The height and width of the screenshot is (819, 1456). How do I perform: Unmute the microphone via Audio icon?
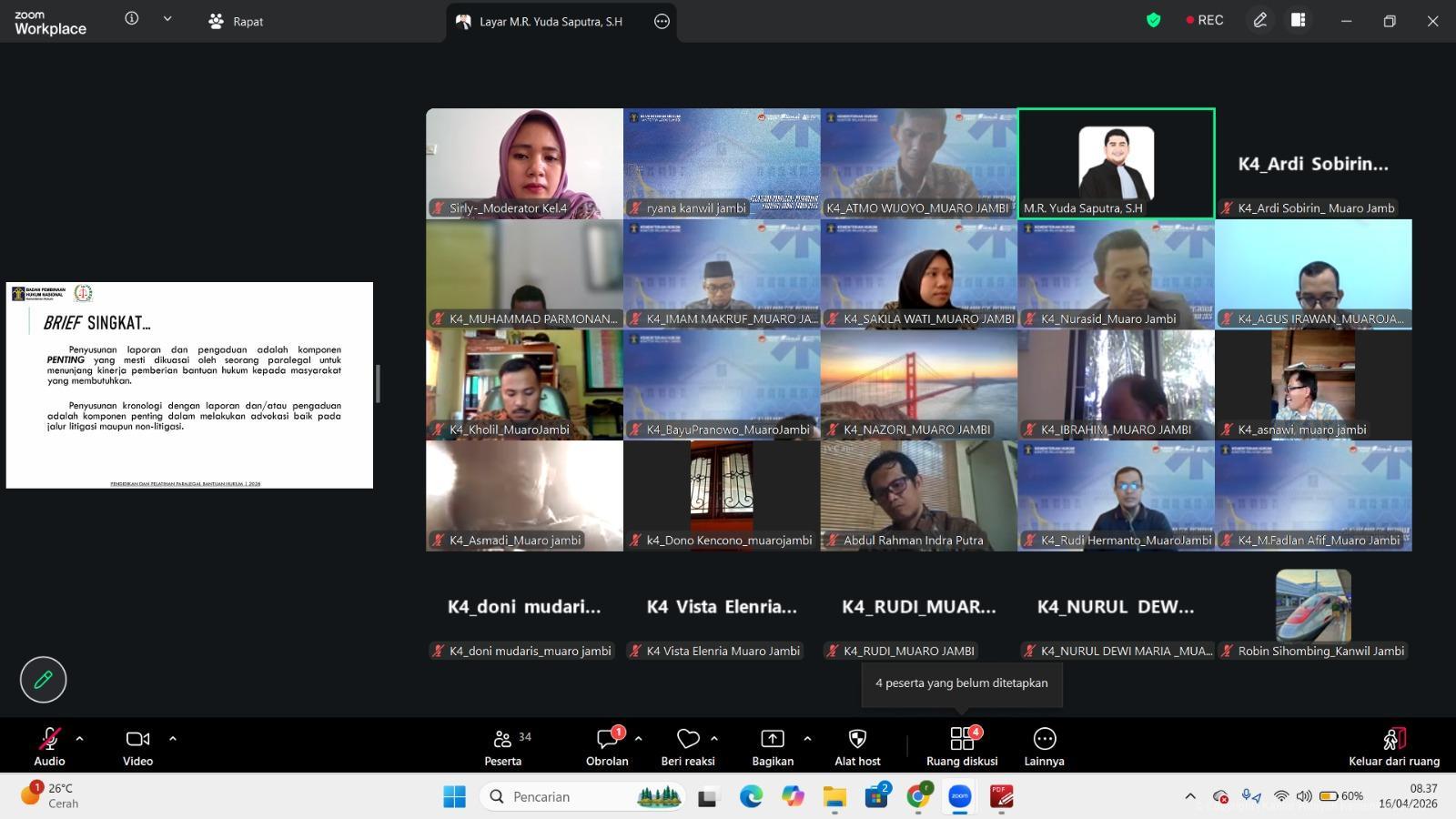(49, 739)
